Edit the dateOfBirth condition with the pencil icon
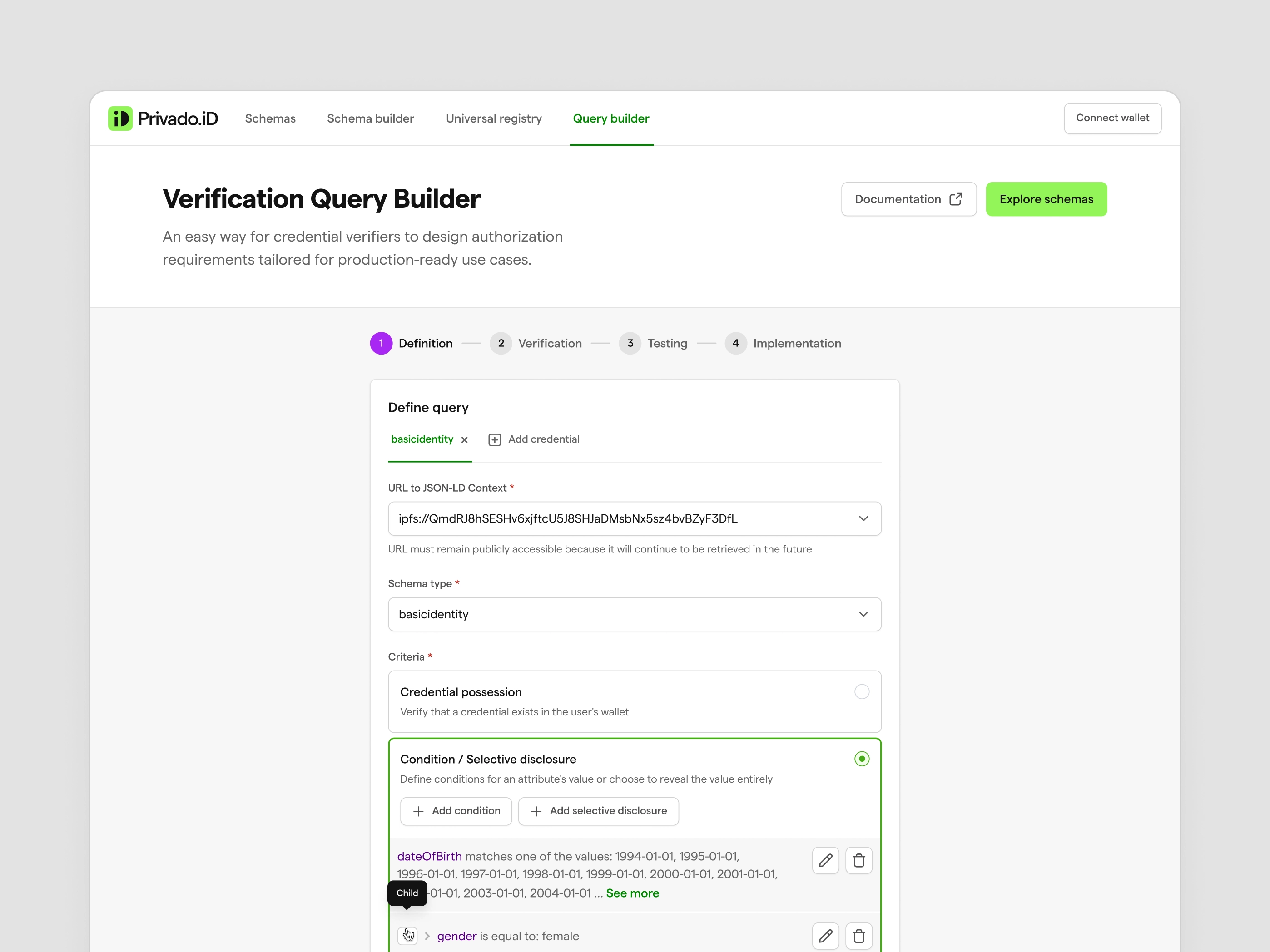 (826, 860)
